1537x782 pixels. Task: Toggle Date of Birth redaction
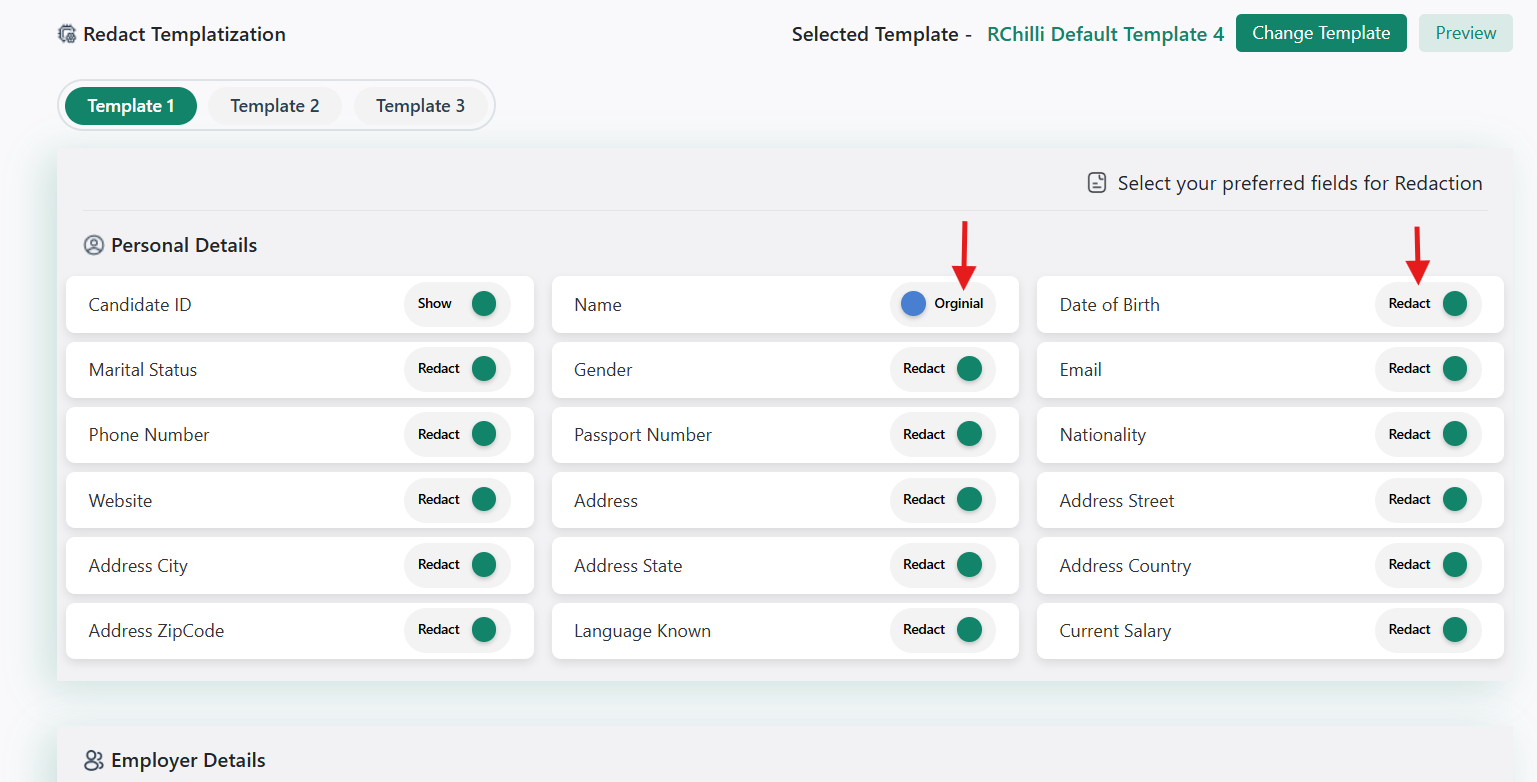(x=1428, y=304)
